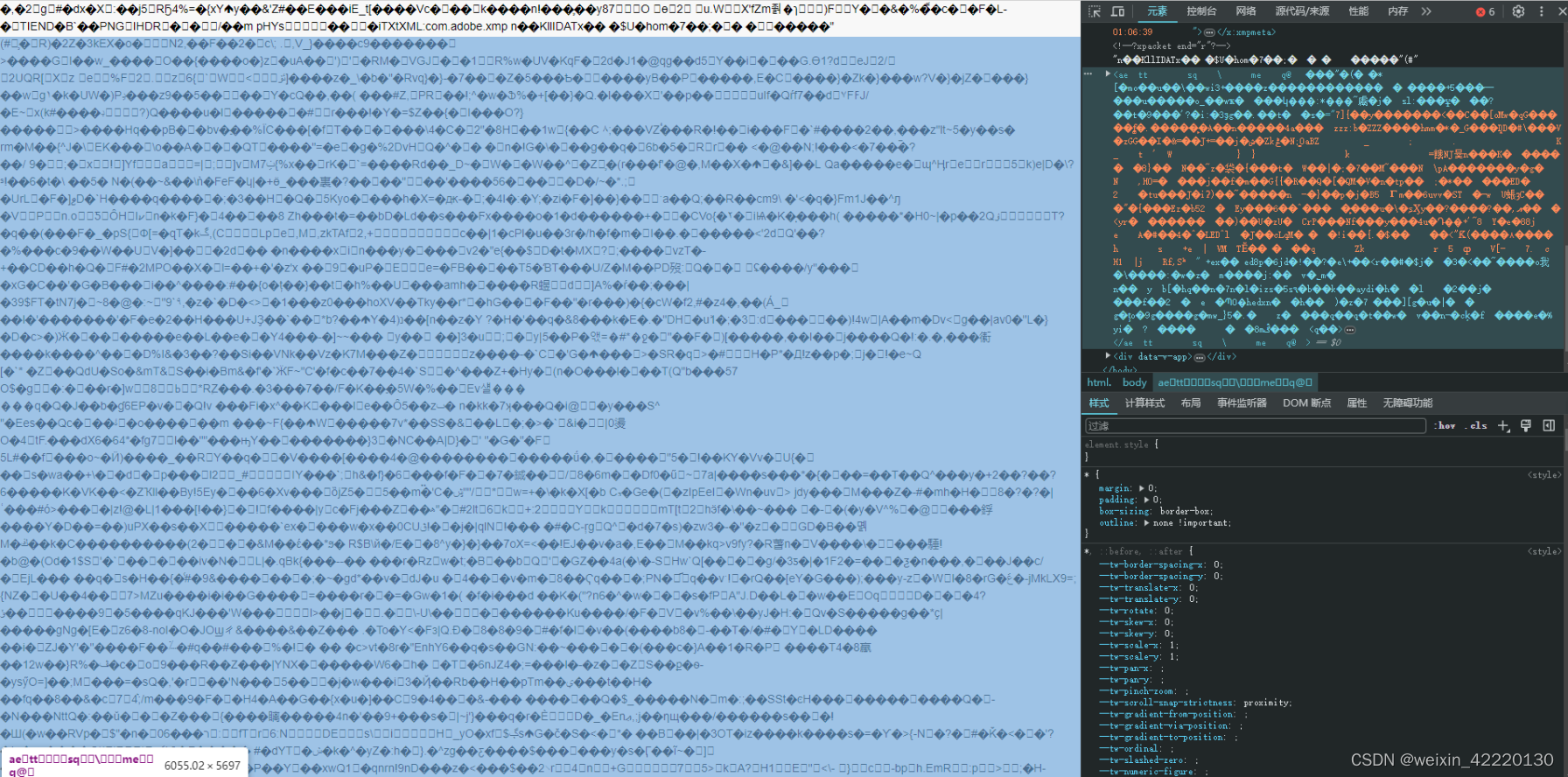Click the red error count badge
Image resolution: width=1568 pixels, height=777 pixels.
point(1486,11)
